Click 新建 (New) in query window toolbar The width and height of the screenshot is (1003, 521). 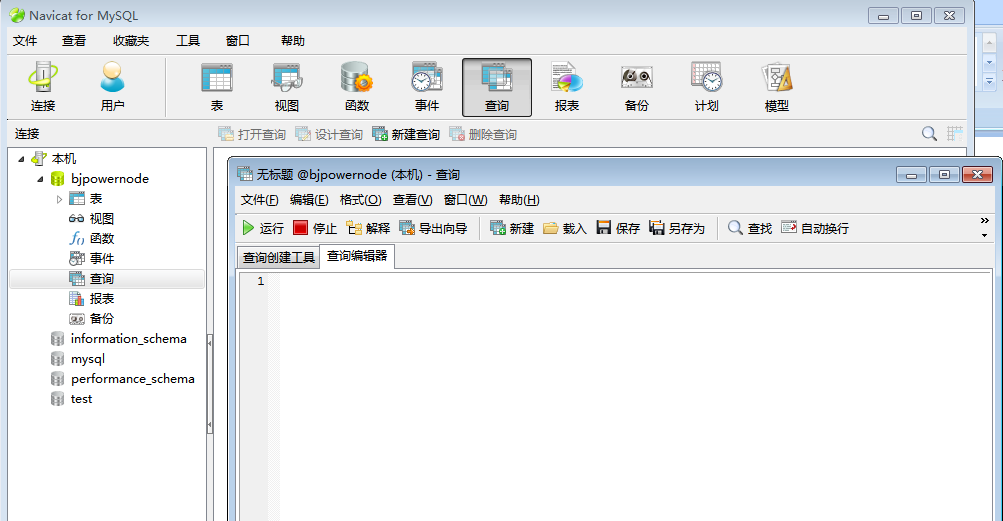(512, 228)
